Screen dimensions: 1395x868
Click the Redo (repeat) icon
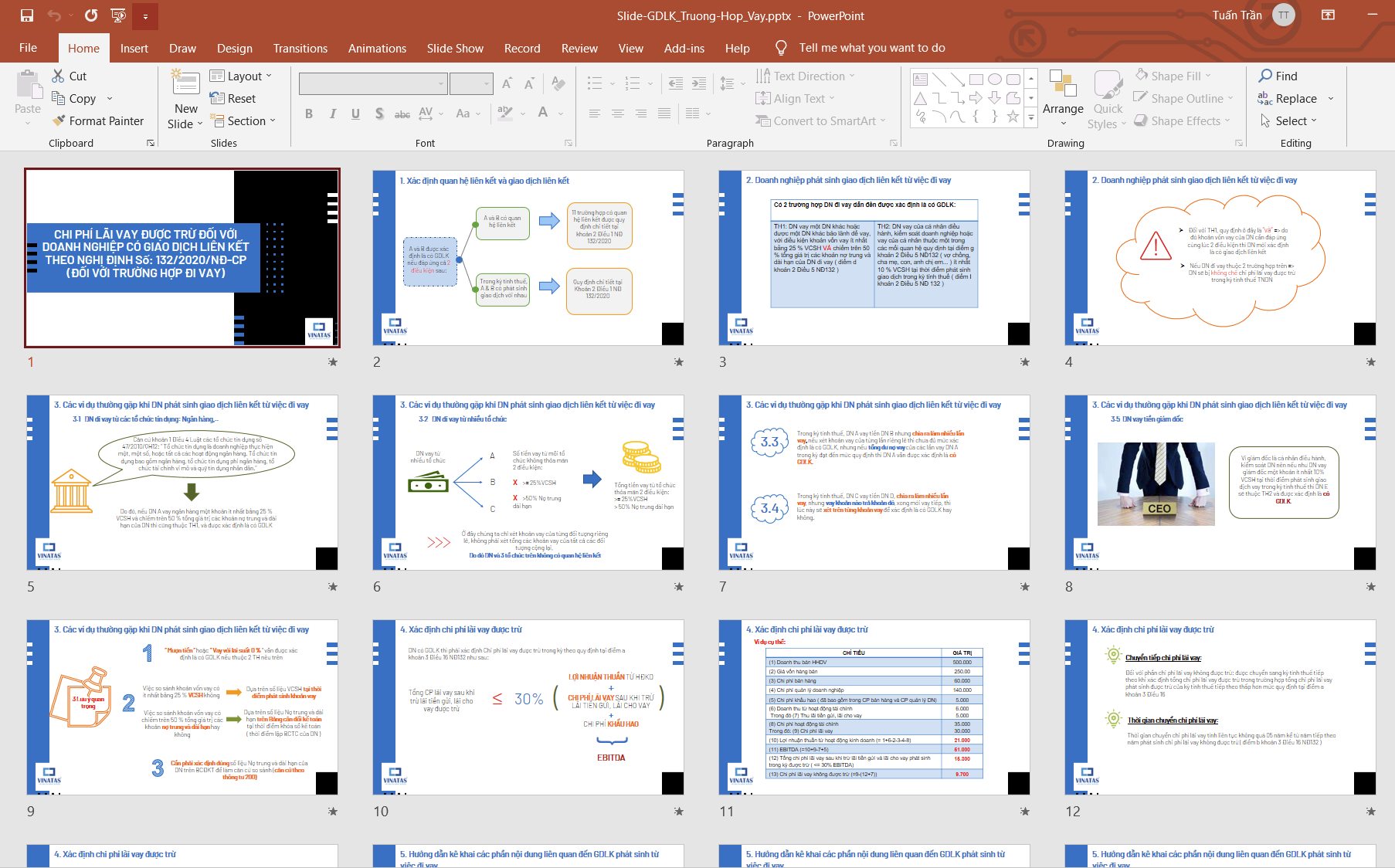point(91,15)
